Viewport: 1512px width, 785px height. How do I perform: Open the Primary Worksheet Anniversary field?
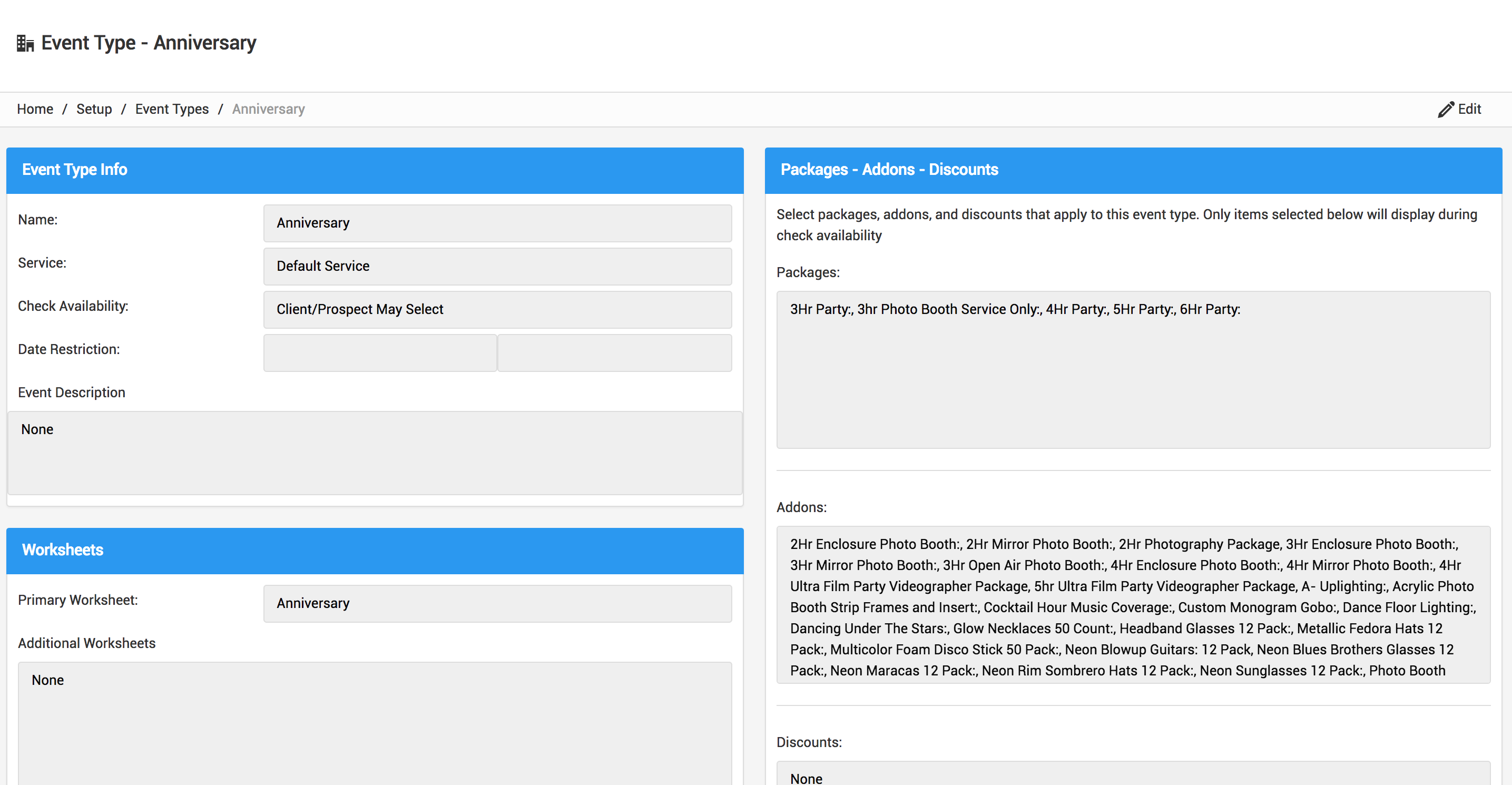point(497,604)
